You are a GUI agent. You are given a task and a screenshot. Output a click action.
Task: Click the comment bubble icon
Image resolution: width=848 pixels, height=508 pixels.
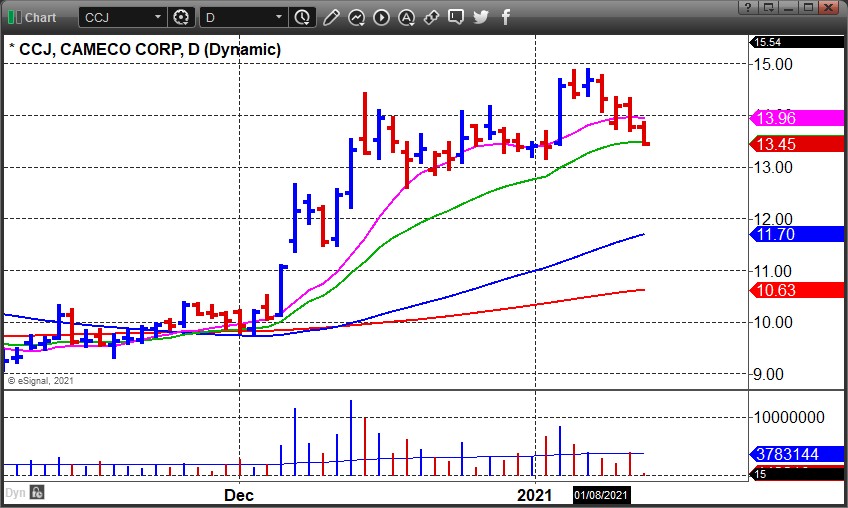(x=456, y=17)
